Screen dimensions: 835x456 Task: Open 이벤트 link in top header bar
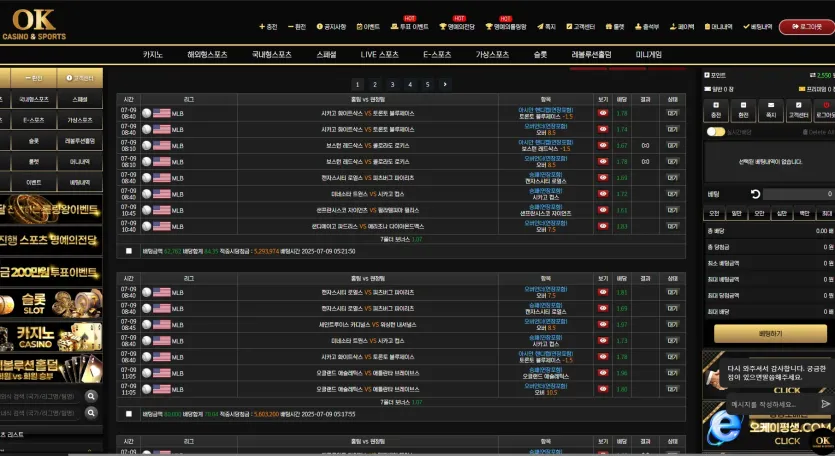(x=368, y=27)
